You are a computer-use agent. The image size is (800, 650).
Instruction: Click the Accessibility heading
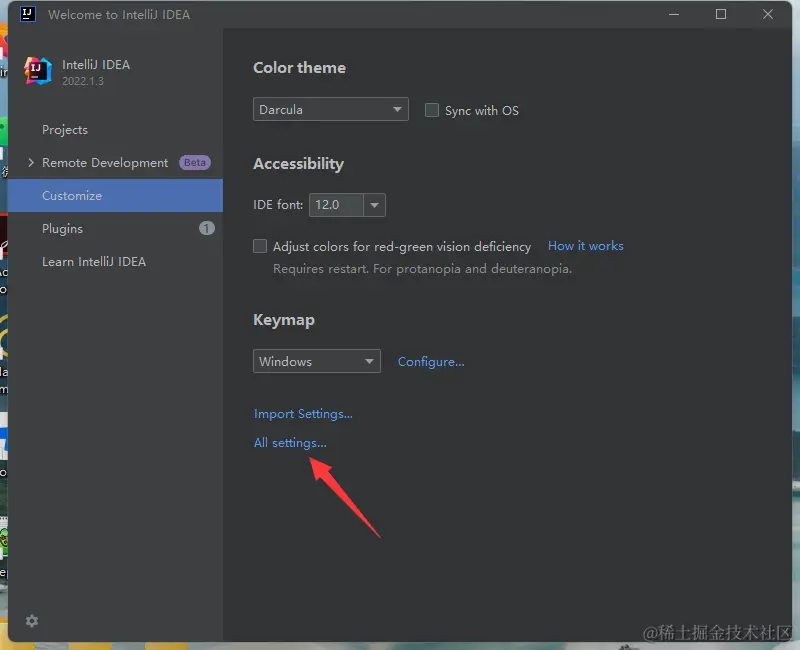point(298,164)
